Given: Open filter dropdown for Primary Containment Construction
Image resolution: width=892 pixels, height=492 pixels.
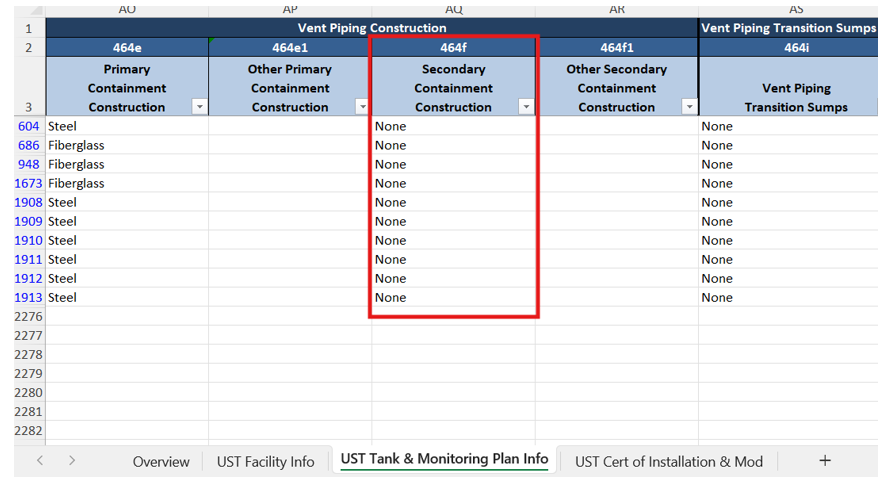Looking at the screenshot, I should click(199, 107).
